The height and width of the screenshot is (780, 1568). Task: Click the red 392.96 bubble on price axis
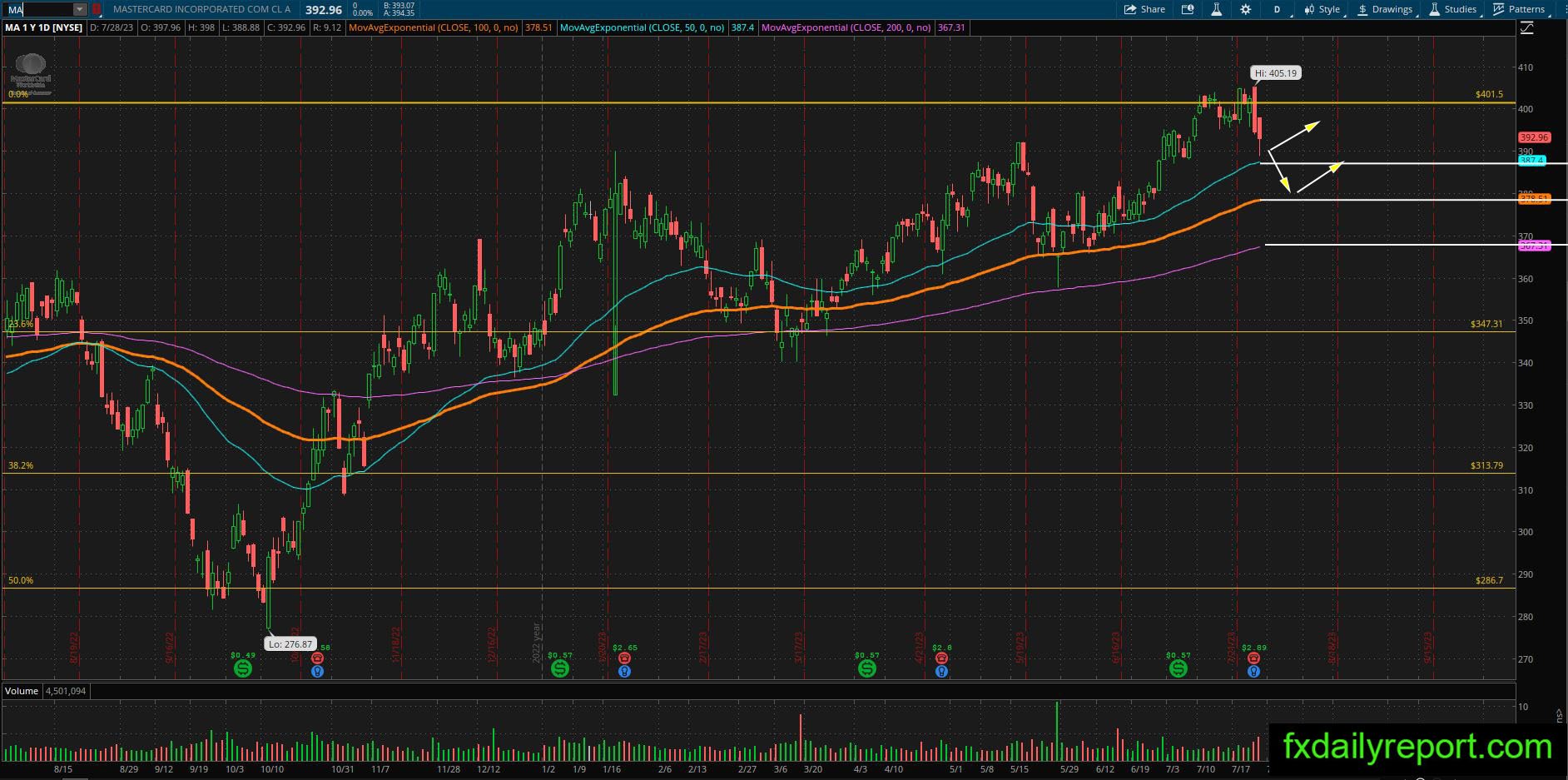click(x=1534, y=137)
